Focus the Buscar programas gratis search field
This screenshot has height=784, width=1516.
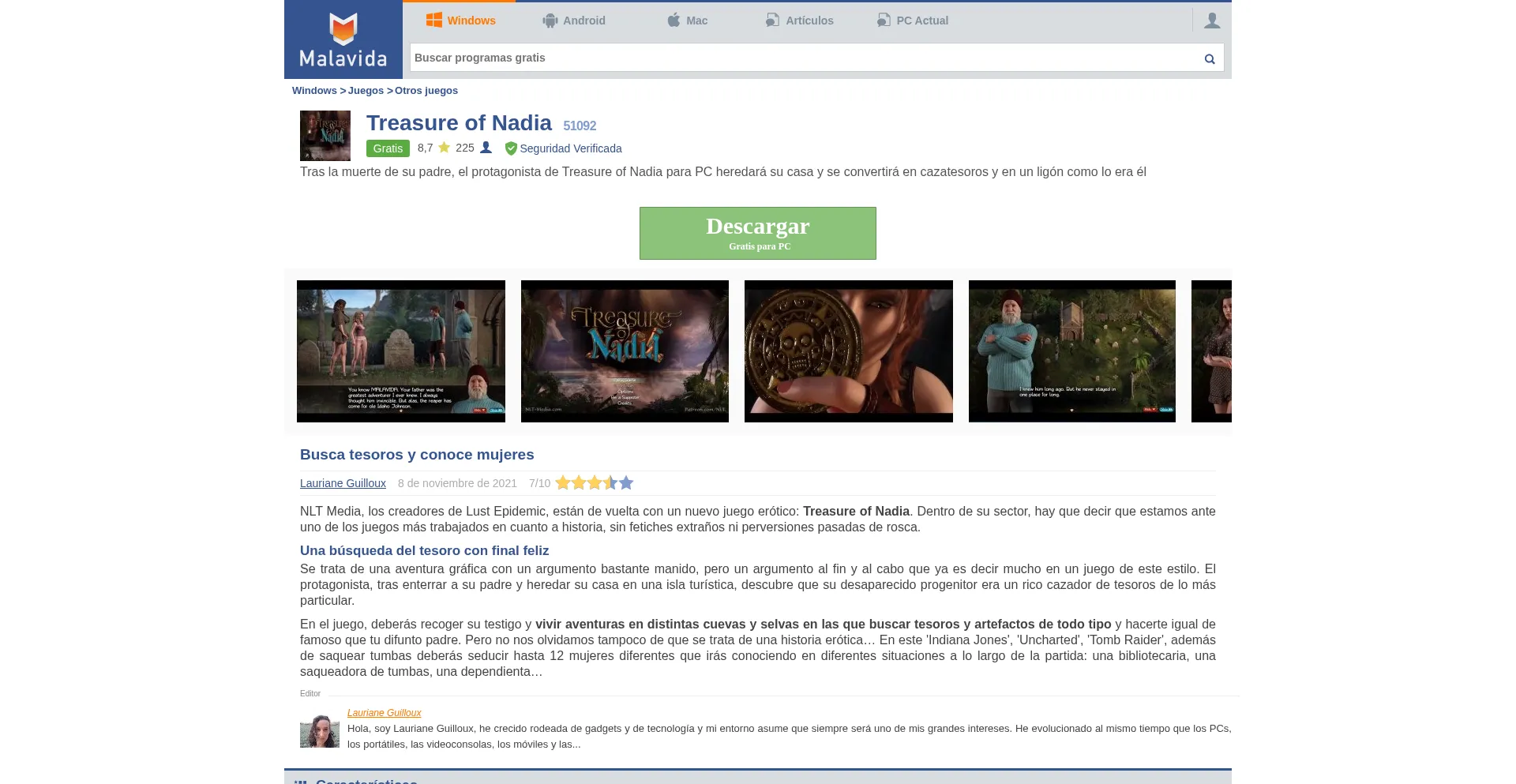click(x=801, y=58)
